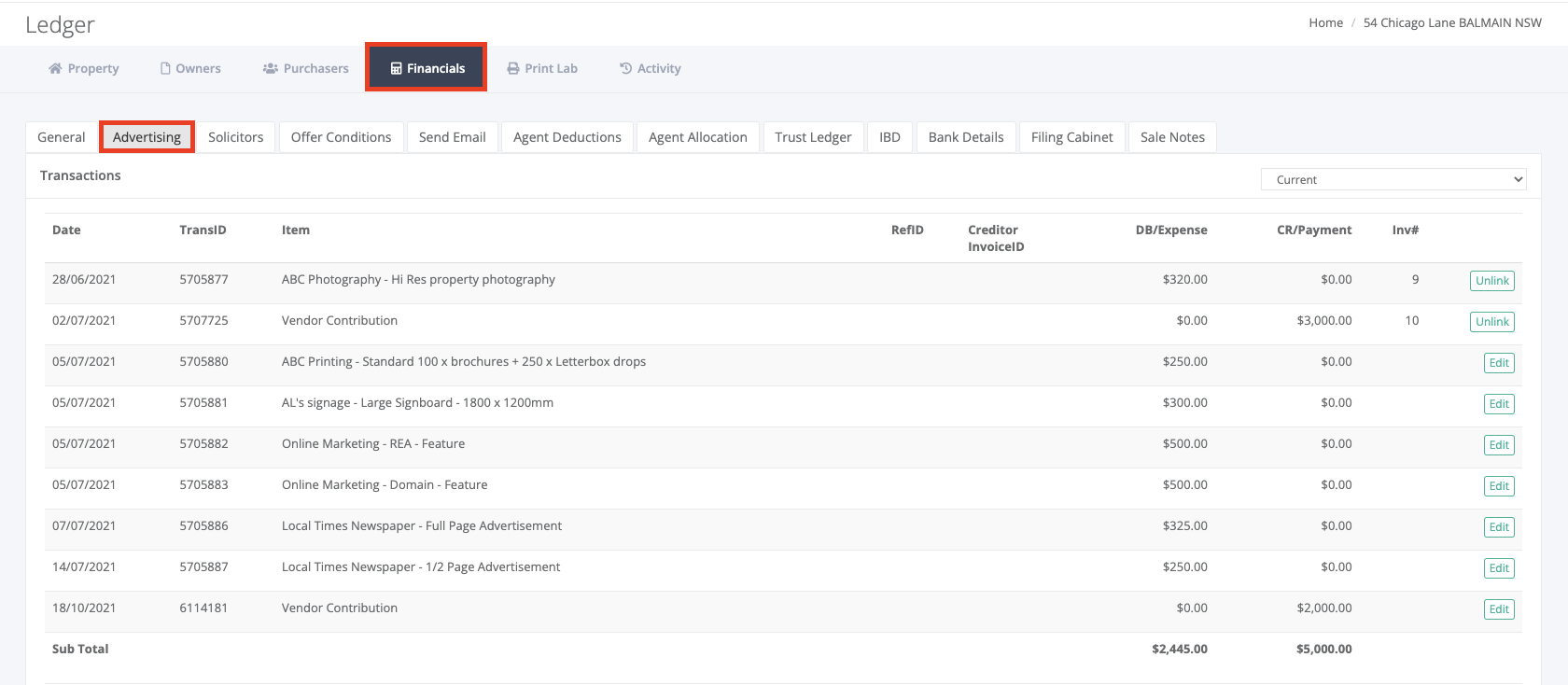
Task: Switch to the Print Lab tab
Action: [x=542, y=68]
